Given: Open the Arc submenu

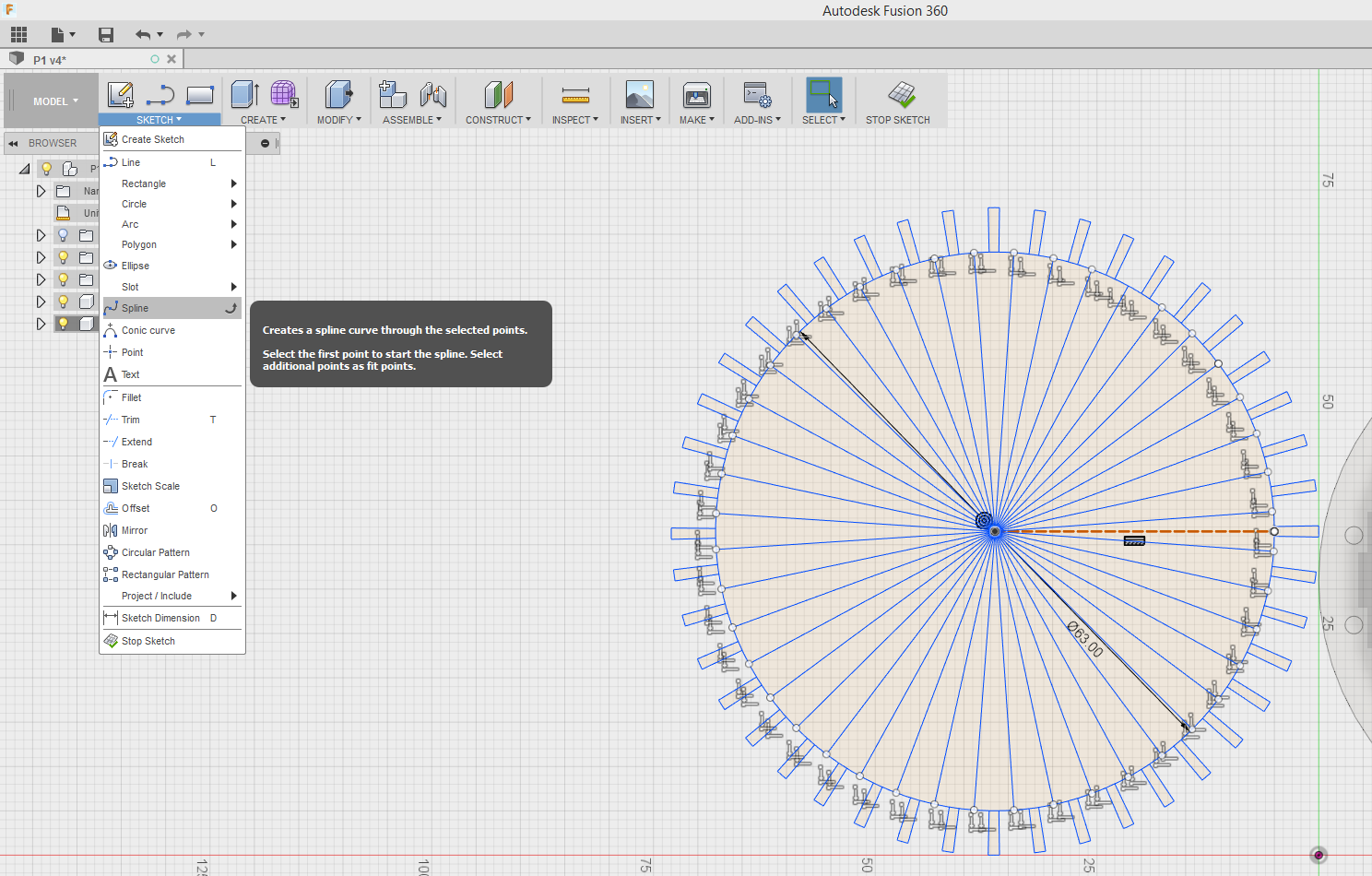Looking at the screenshot, I should (172, 224).
